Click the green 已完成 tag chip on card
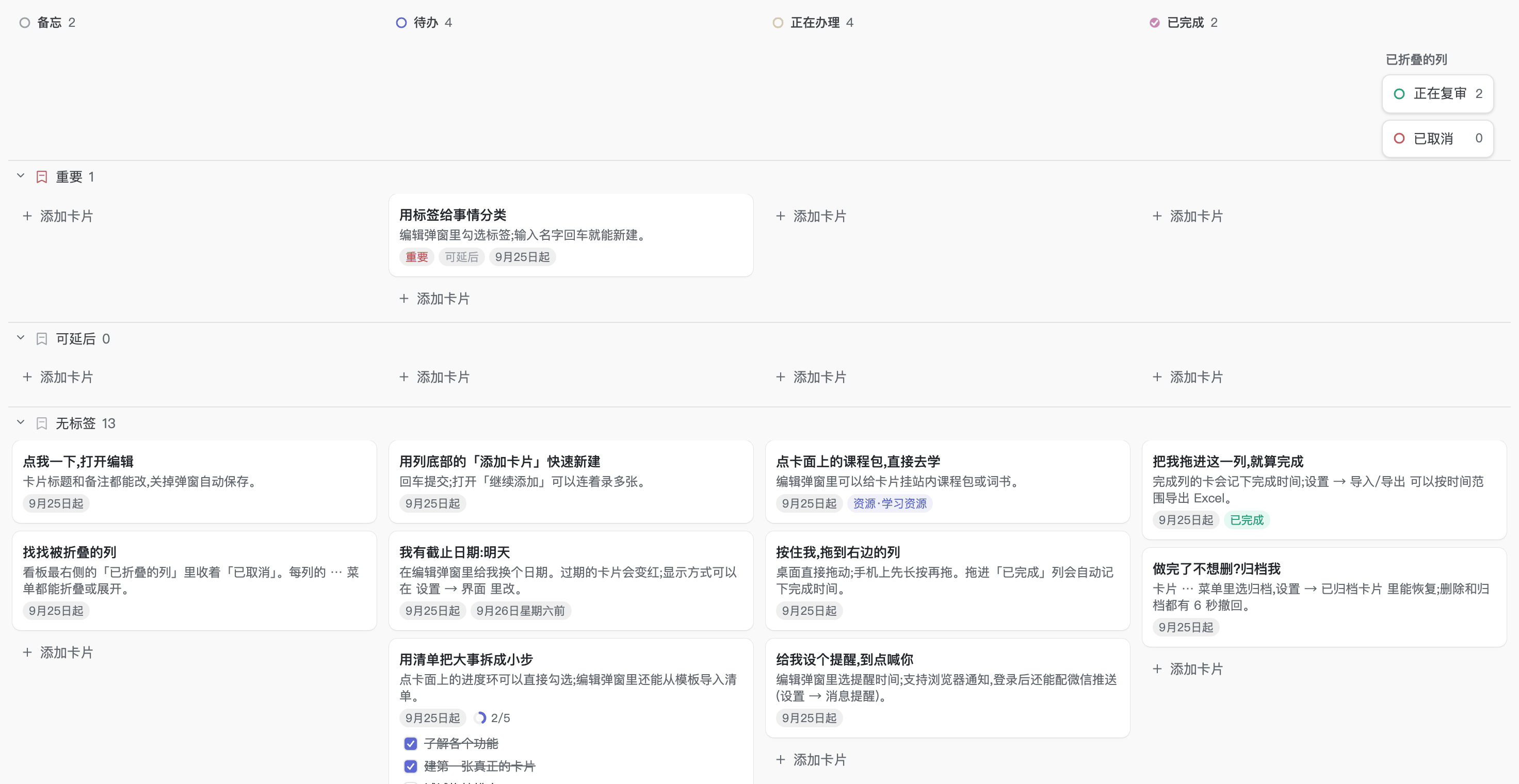The width and height of the screenshot is (1519, 784). pyautogui.click(x=1247, y=520)
